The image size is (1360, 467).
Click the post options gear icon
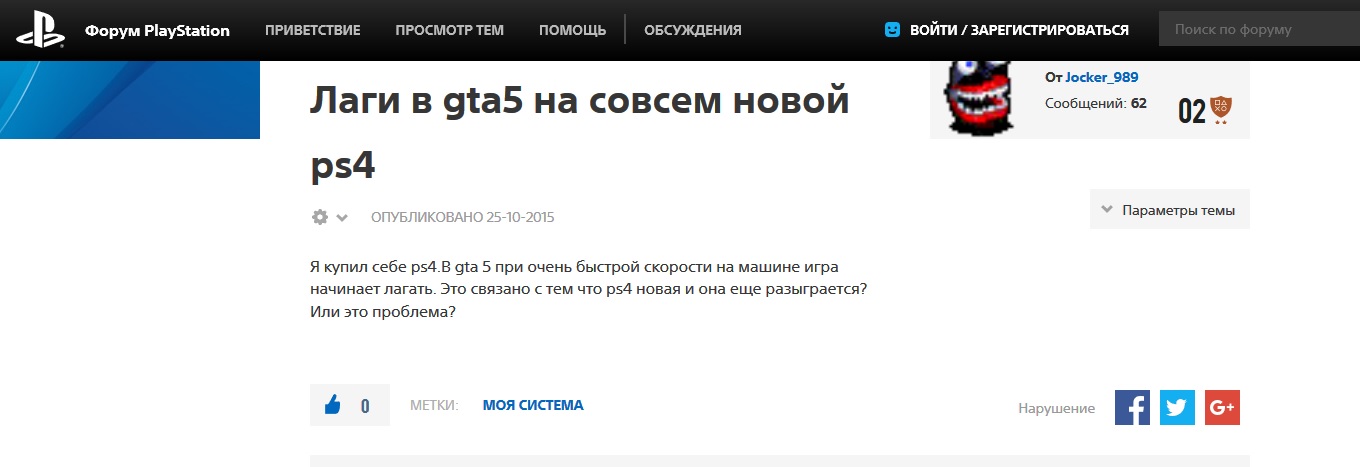[x=320, y=217]
